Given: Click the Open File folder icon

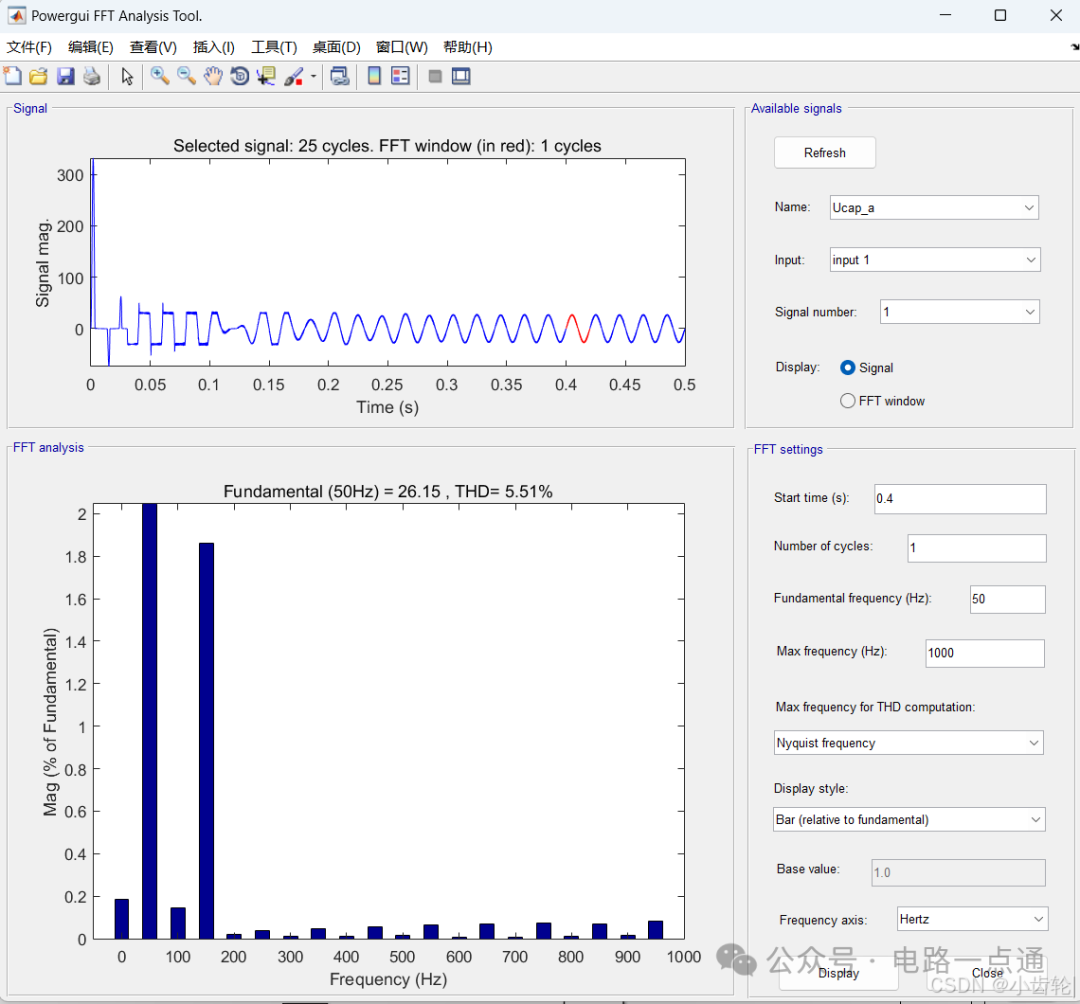Looking at the screenshot, I should coord(38,76).
